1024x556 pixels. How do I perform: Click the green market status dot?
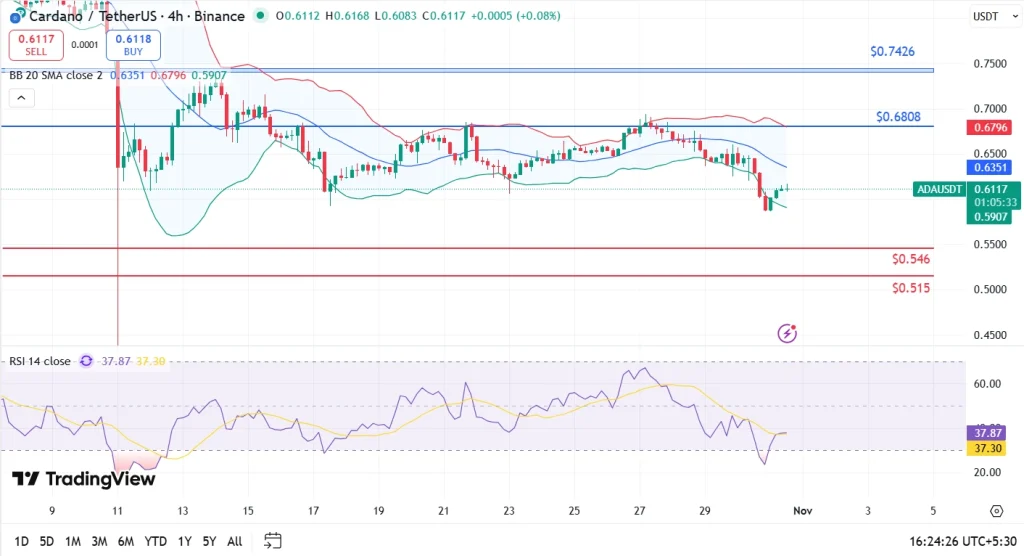click(x=261, y=16)
